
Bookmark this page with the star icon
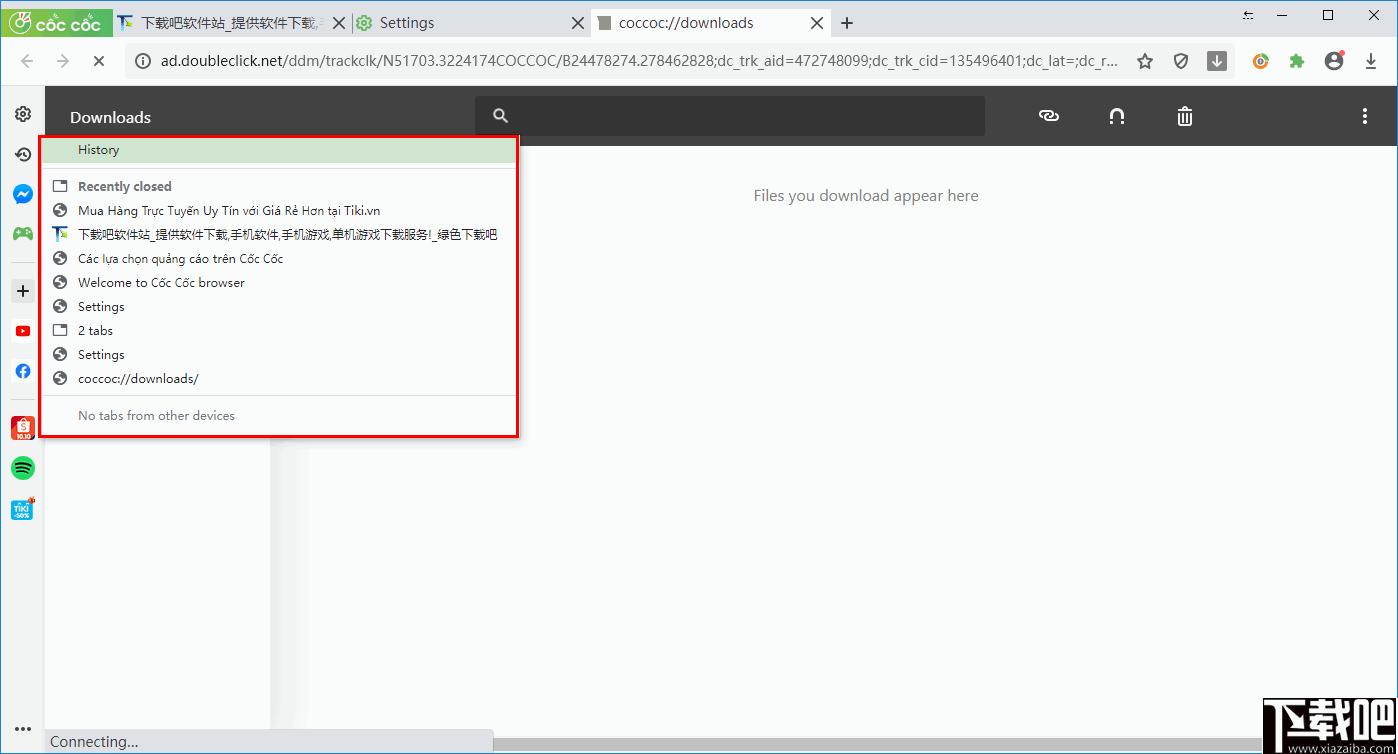(1145, 61)
